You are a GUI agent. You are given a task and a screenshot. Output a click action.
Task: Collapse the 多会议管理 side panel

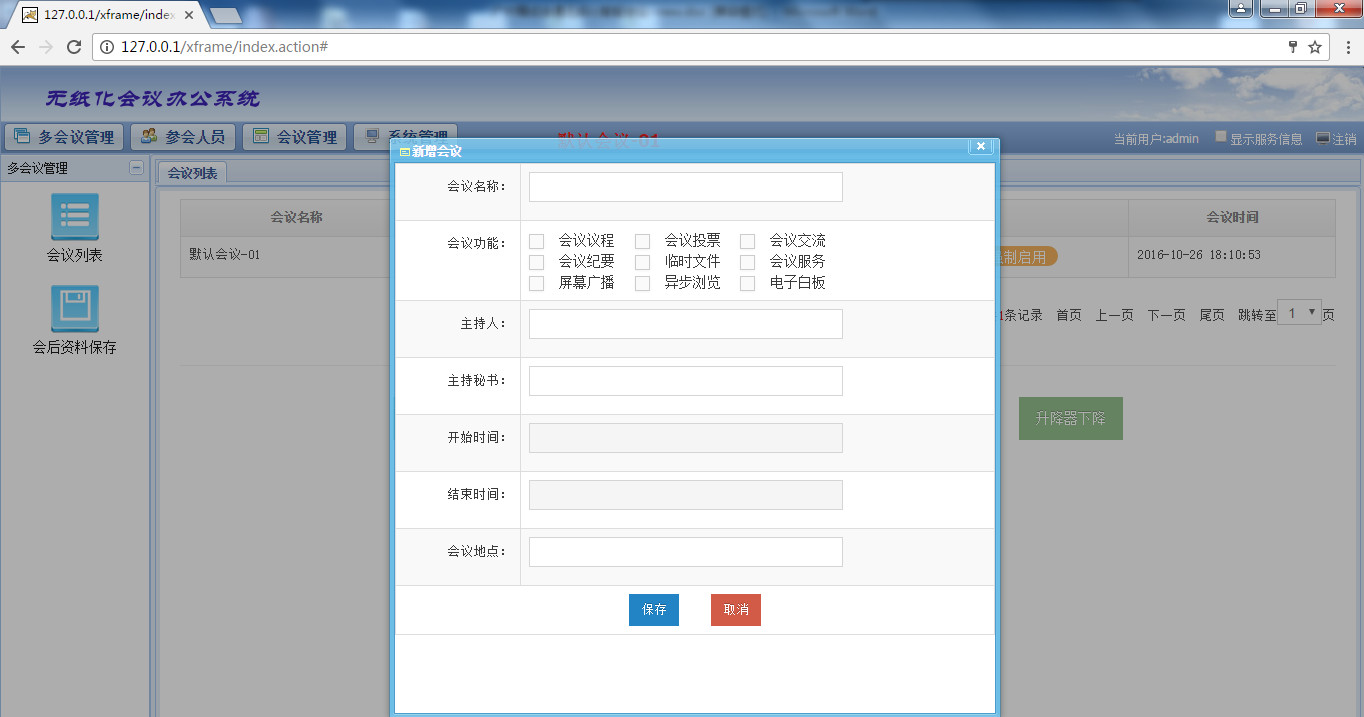coord(136,168)
